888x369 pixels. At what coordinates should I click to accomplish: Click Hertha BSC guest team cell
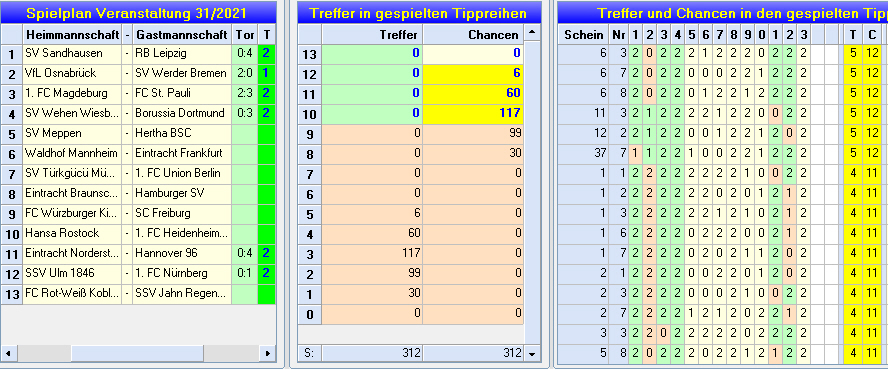[x=182, y=134]
